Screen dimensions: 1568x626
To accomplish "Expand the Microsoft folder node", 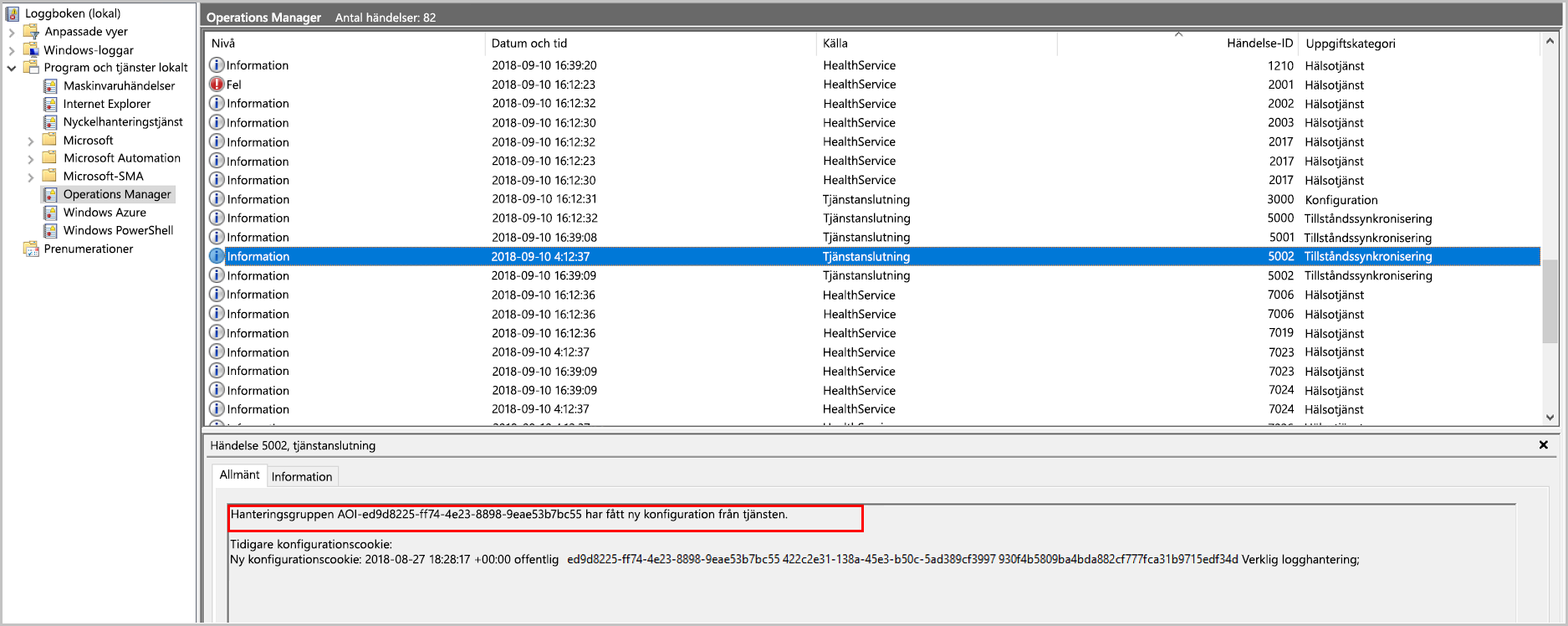I will click(31, 141).
